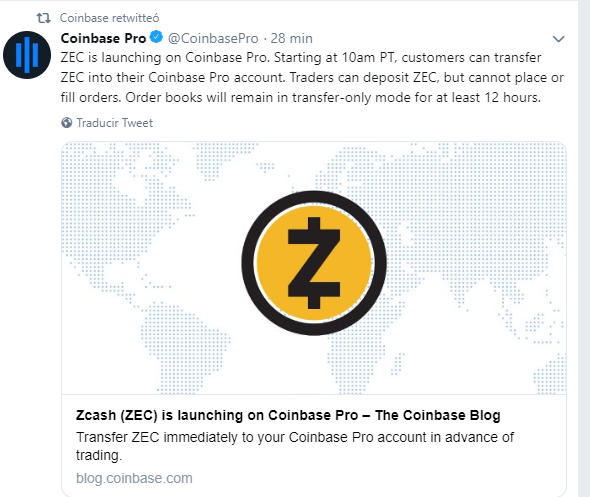Click the @CoinbasePro handle

coord(213,38)
